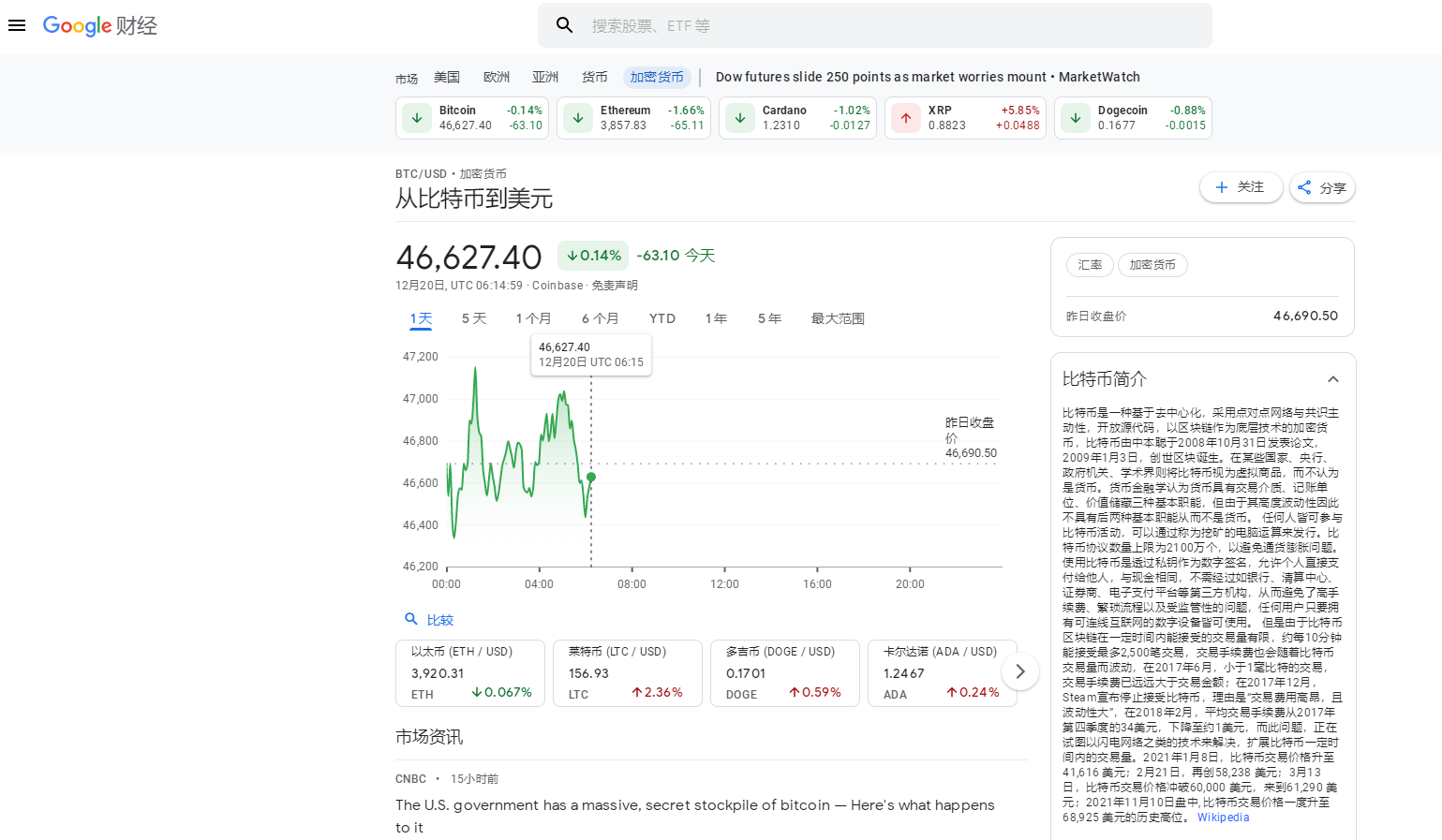Image resolution: width=1442 pixels, height=840 pixels.
Task: Click the search magnifier icon
Action: [x=564, y=25]
